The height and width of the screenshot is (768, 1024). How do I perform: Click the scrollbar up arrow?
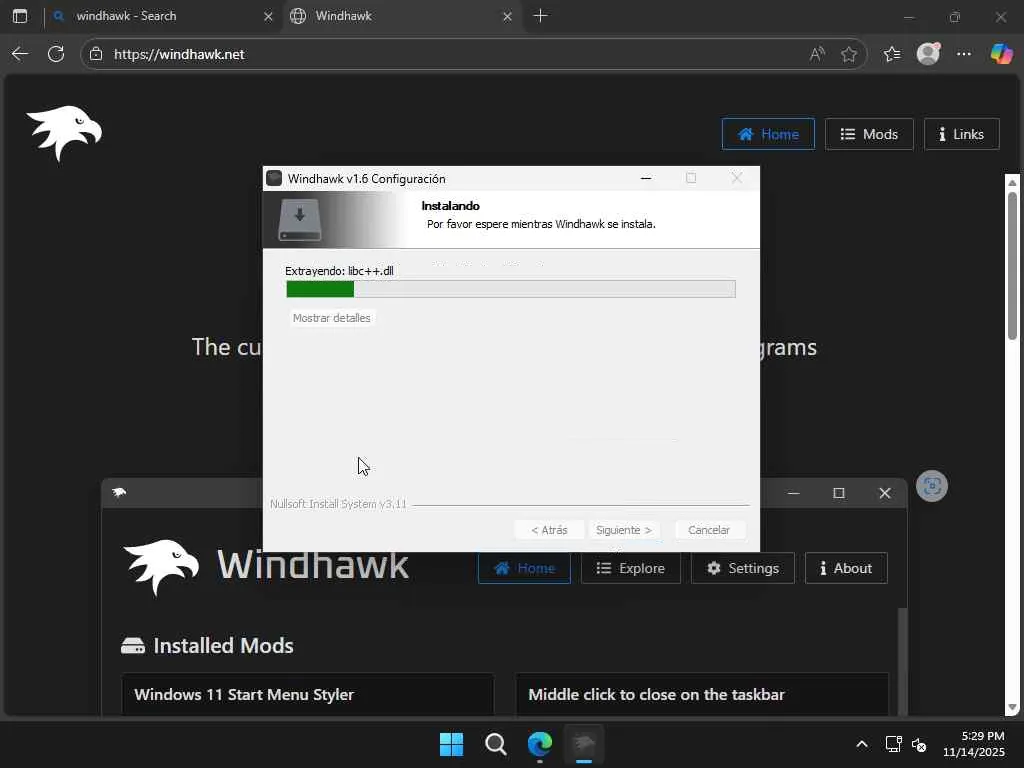click(1012, 182)
